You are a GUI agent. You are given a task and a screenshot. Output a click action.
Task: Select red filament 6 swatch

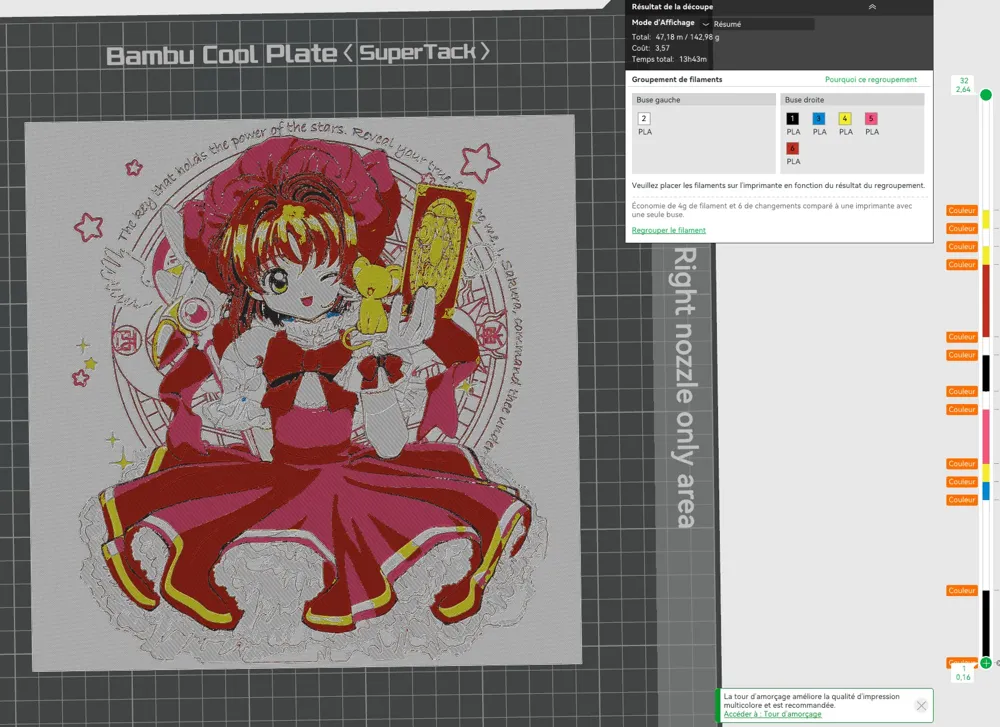coord(792,149)
